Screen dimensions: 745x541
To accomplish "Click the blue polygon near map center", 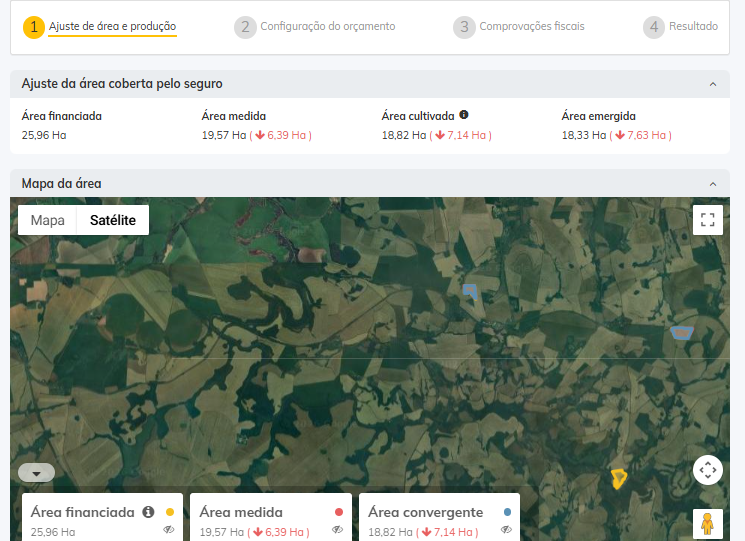I will click(471, 291).
